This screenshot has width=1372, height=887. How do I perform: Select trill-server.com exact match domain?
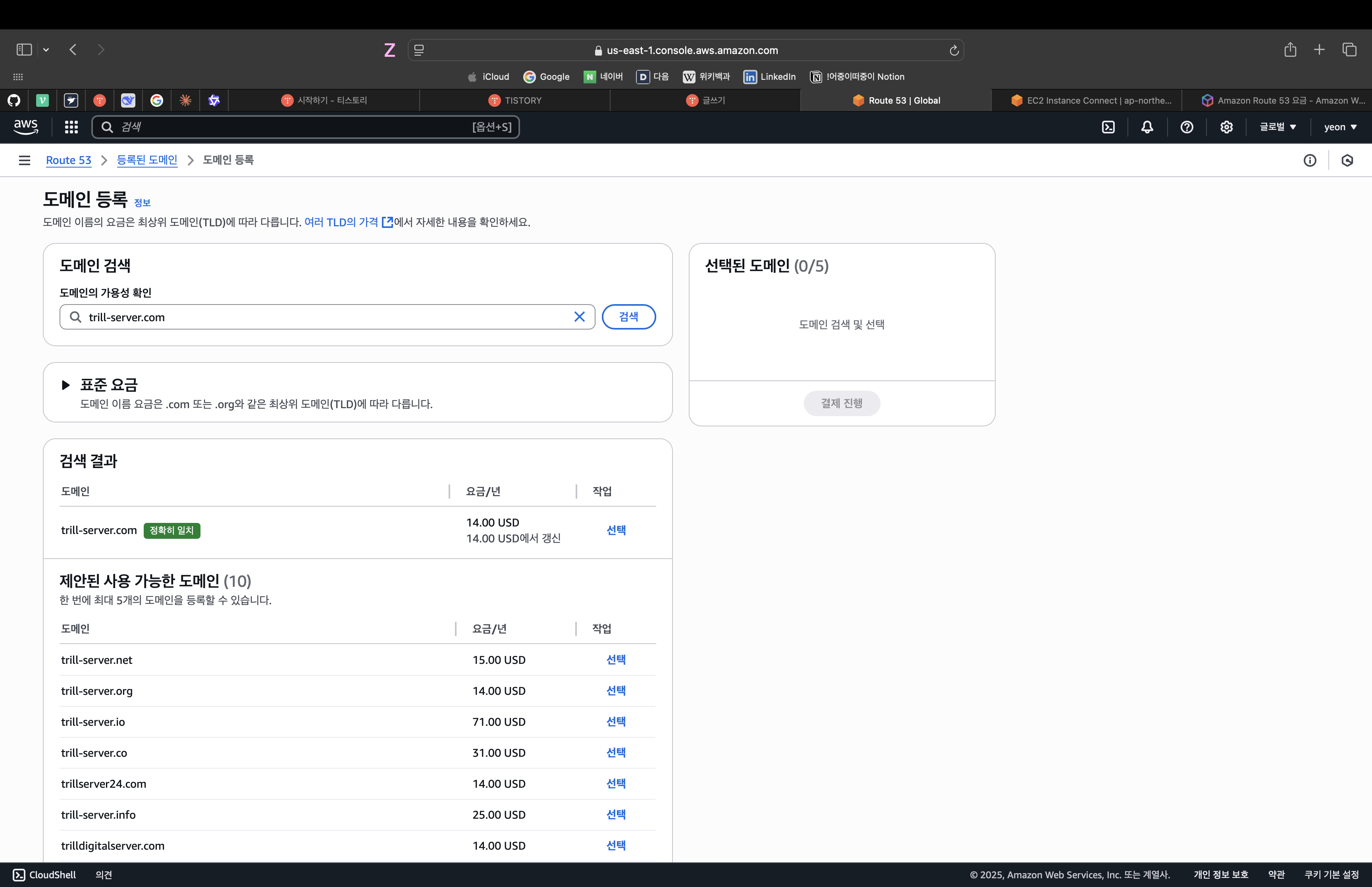pos(615,530)
